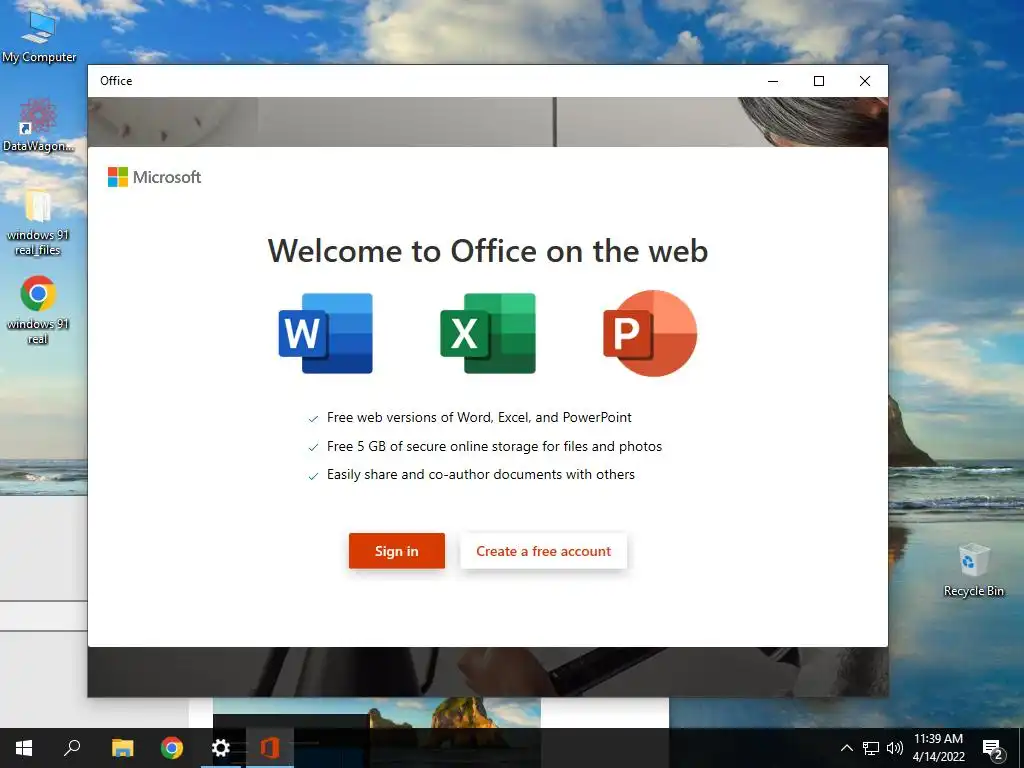
Task: Open network status tray icon
Action: pos(871,748)
